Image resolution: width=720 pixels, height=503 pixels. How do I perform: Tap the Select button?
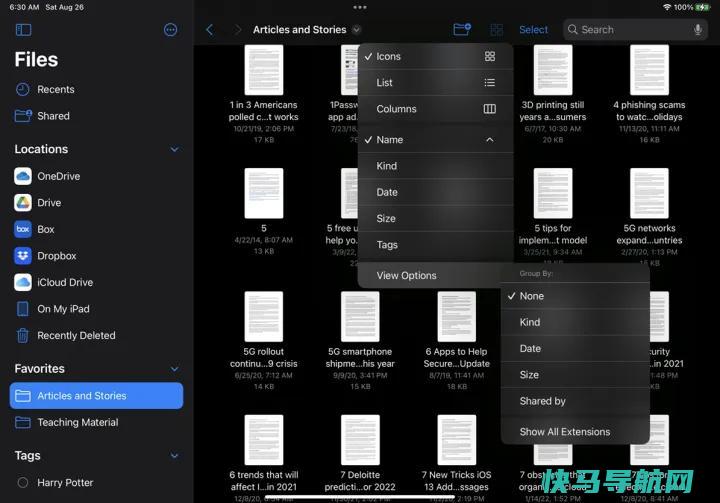pos(533,30)
